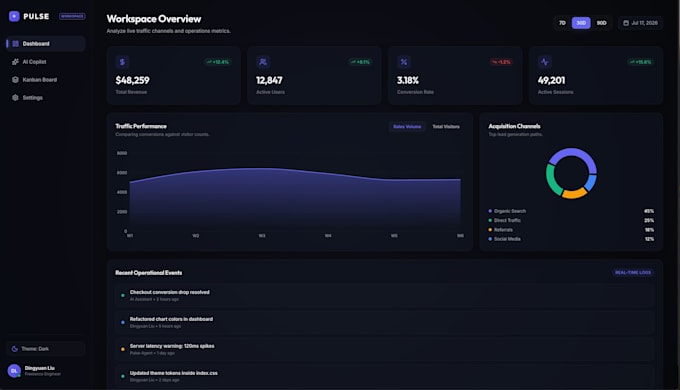Open the date picker showing Jul 17, 2026
The image size is (680, 390).
pyautogui.click(x=640, y=23)
